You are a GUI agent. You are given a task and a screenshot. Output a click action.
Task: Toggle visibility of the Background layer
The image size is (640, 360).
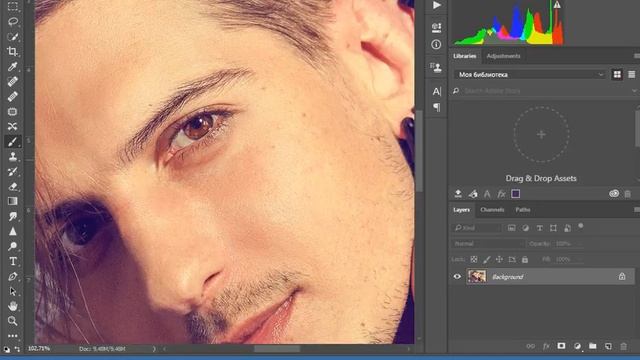pos(457,277)
